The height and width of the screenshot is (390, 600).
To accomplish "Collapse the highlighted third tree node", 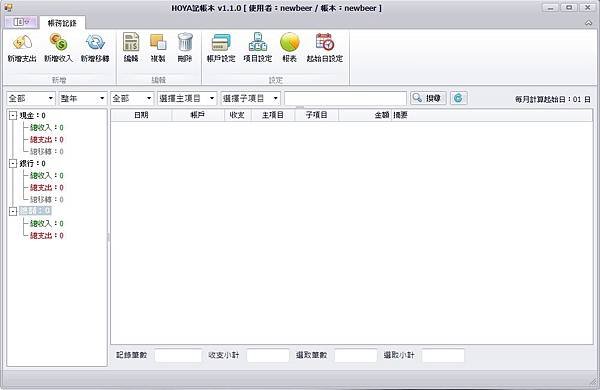I will click(x=13, y=211).
